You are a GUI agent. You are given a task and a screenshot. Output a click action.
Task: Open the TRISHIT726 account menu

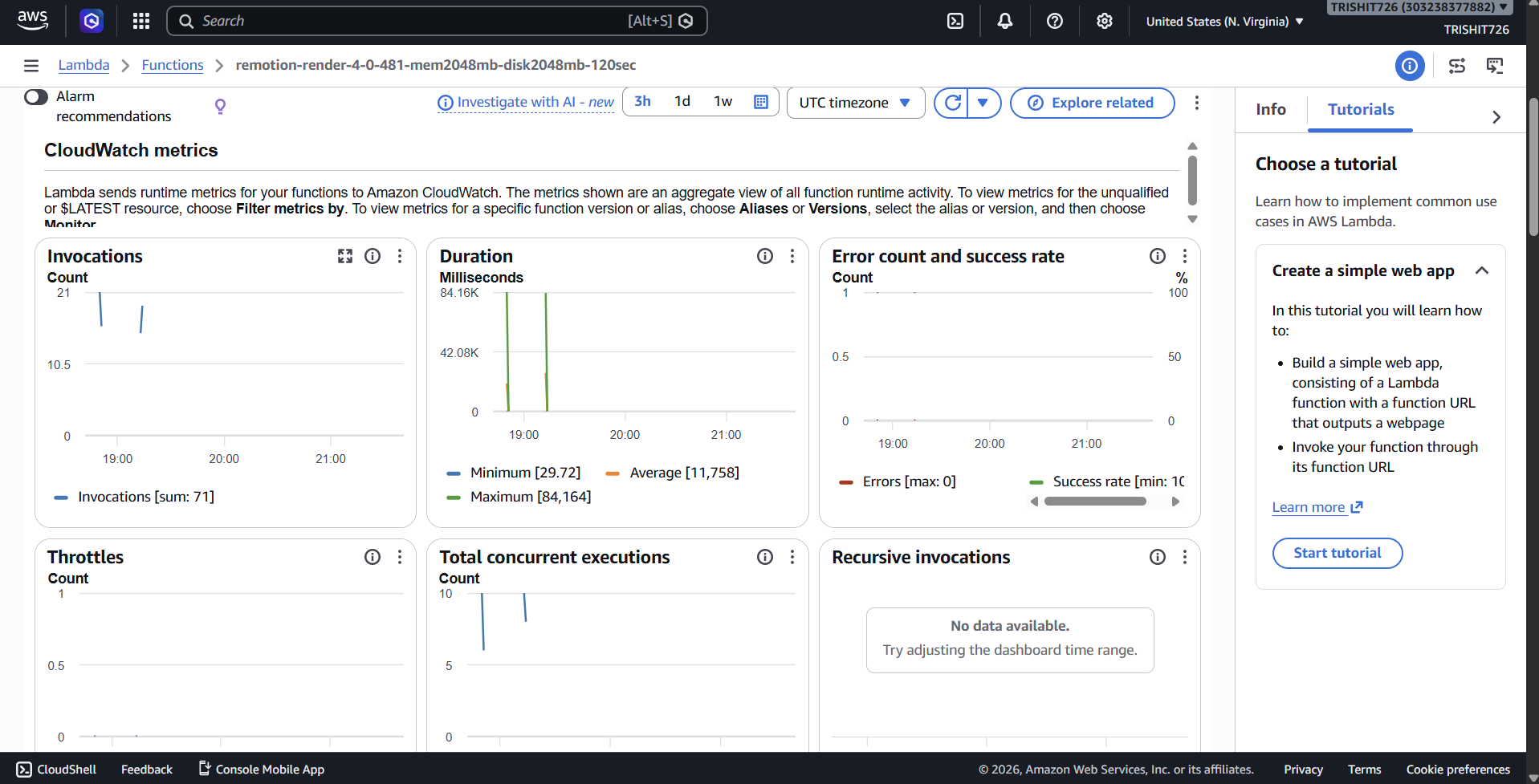1419,7
